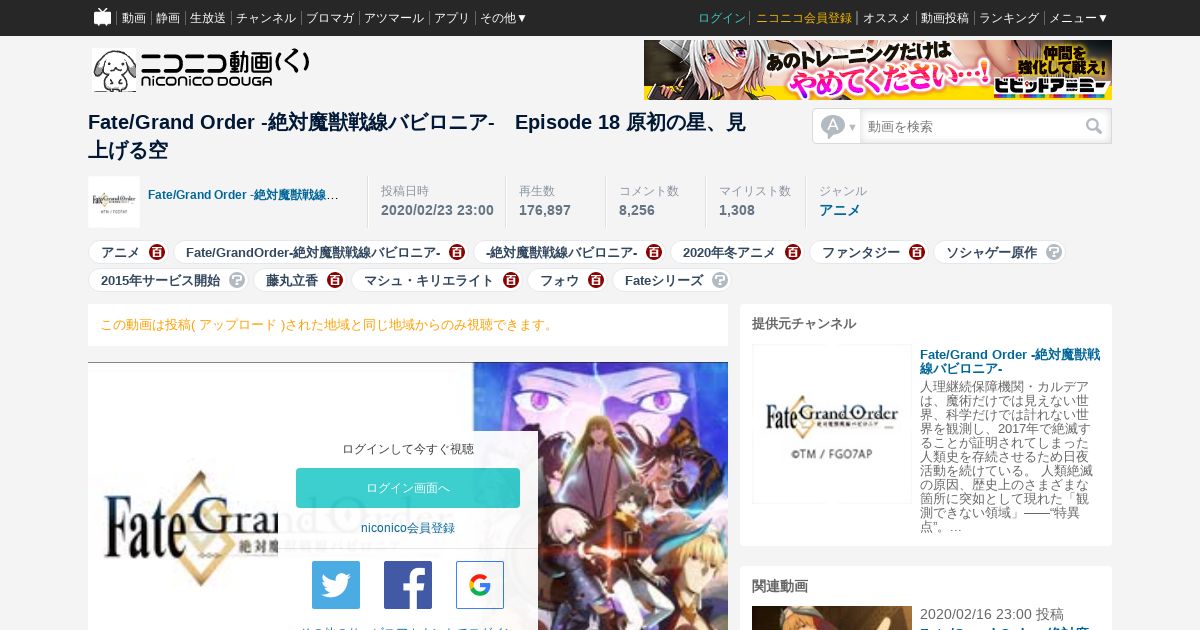
Task: Open the 動画投稿 link
Action: tap(945, 18)
